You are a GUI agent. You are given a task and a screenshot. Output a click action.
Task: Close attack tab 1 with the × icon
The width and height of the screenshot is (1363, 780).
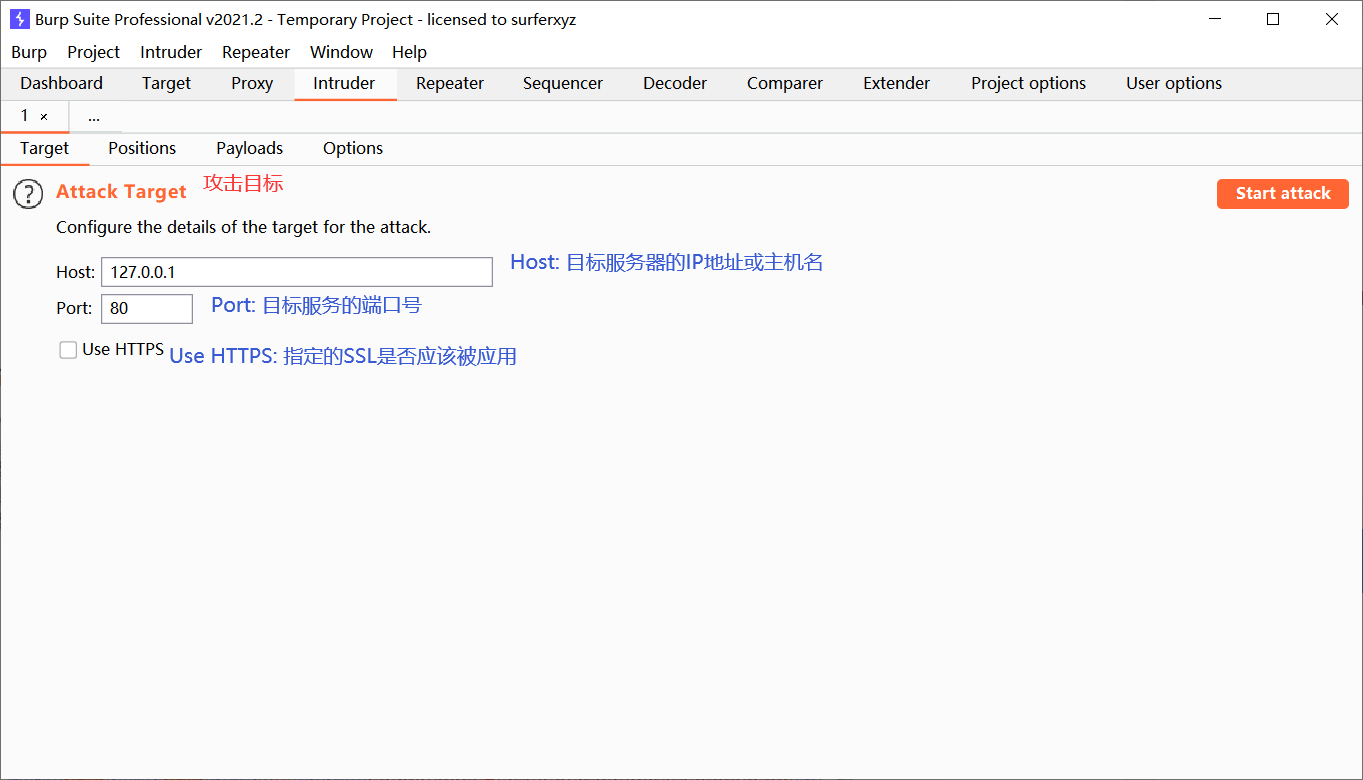click(x=44, y=117)
